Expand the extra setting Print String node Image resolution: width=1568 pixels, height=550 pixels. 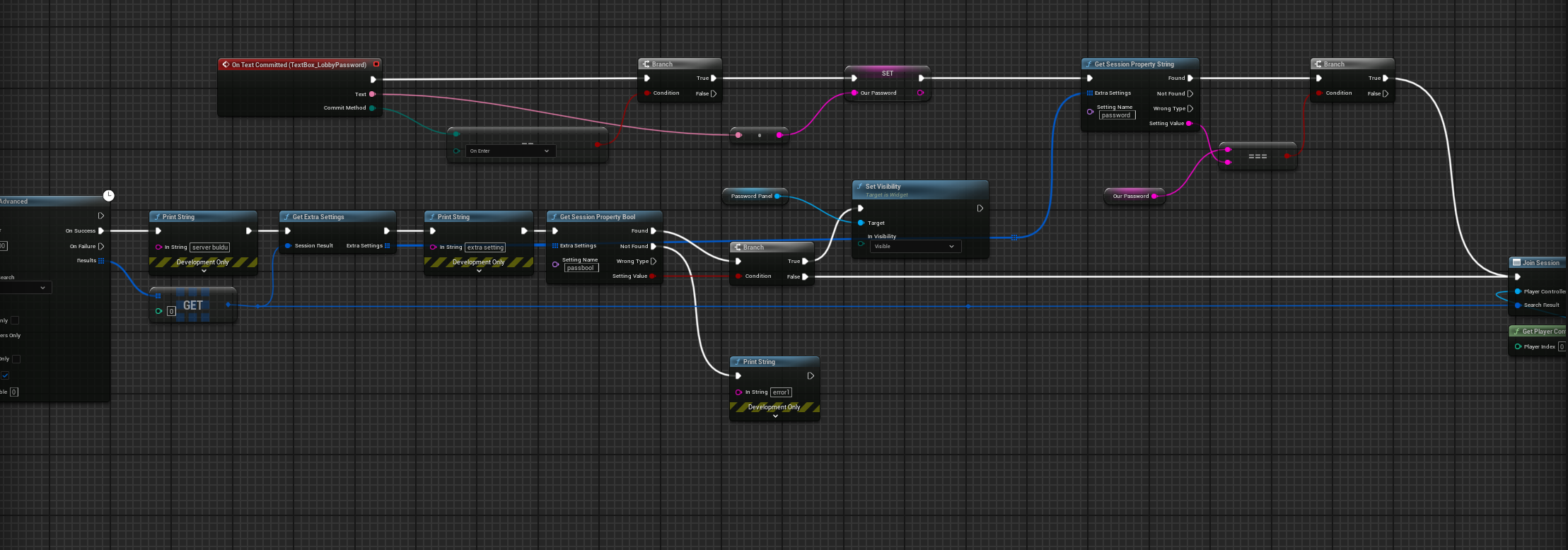point(479,271)
